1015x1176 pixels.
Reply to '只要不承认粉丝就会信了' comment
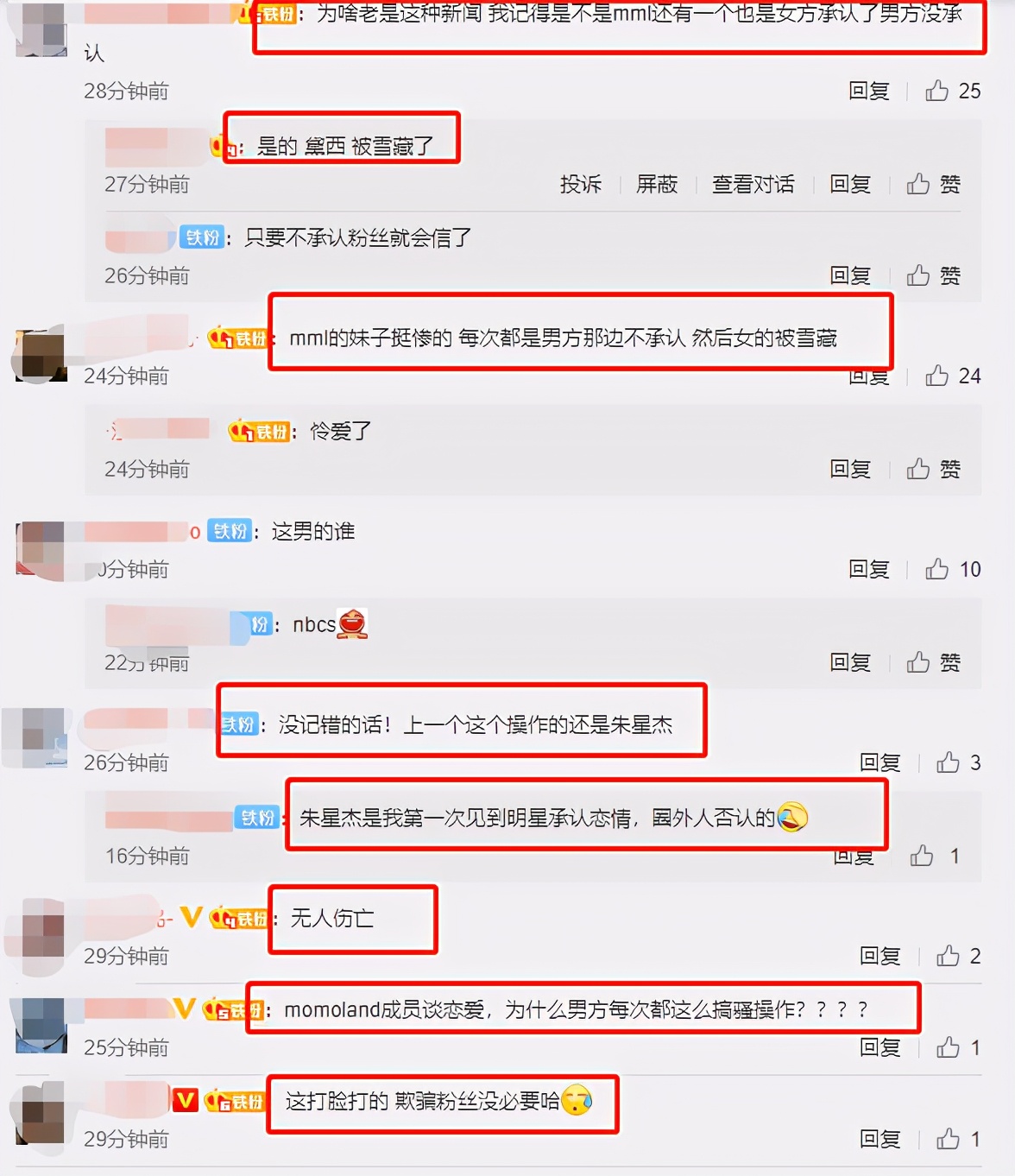[850, 275]
